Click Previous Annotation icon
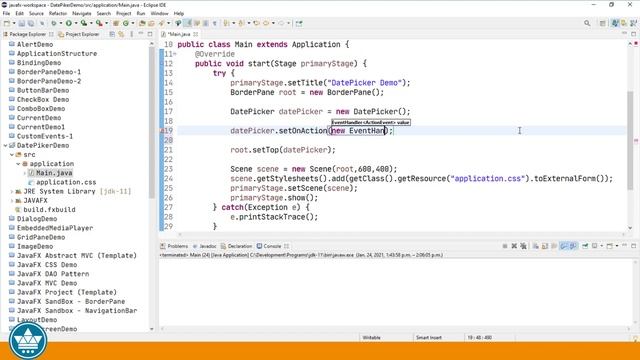Screen dimensions: 640x360 click(241, 23)
